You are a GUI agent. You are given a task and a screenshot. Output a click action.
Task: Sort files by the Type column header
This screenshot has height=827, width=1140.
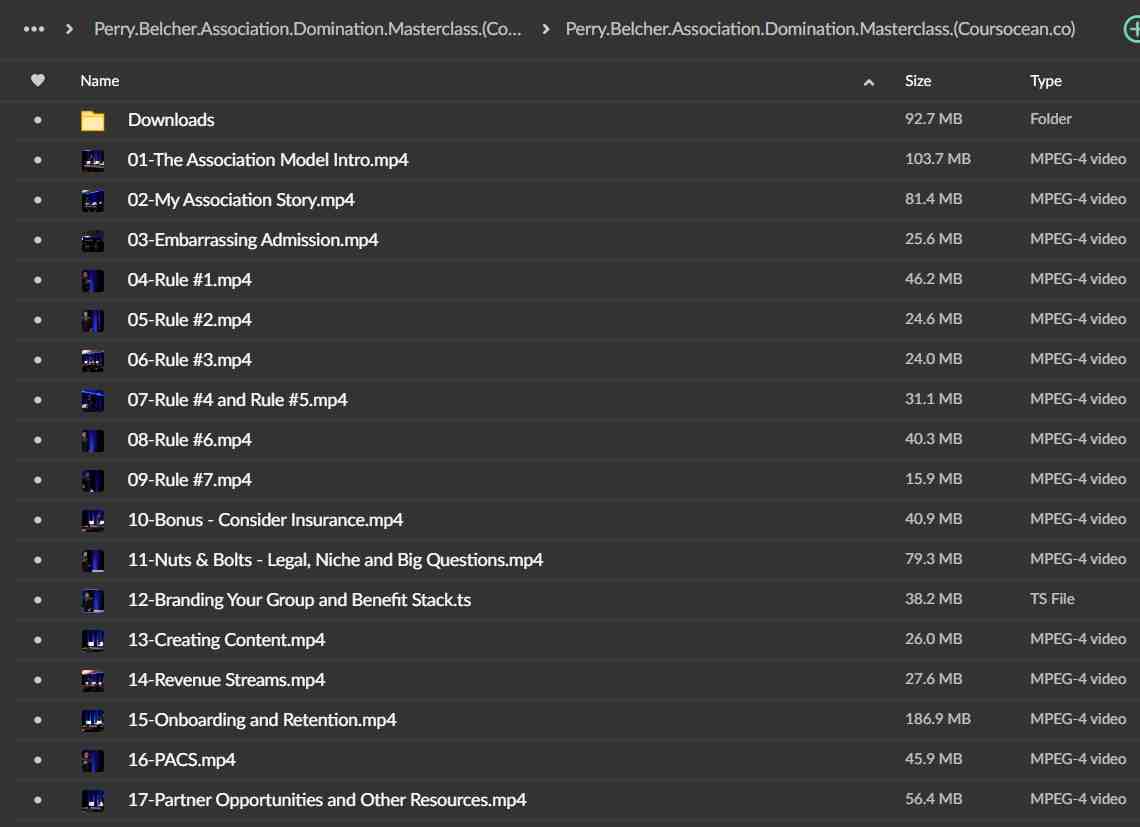(x=1045, y=81)
